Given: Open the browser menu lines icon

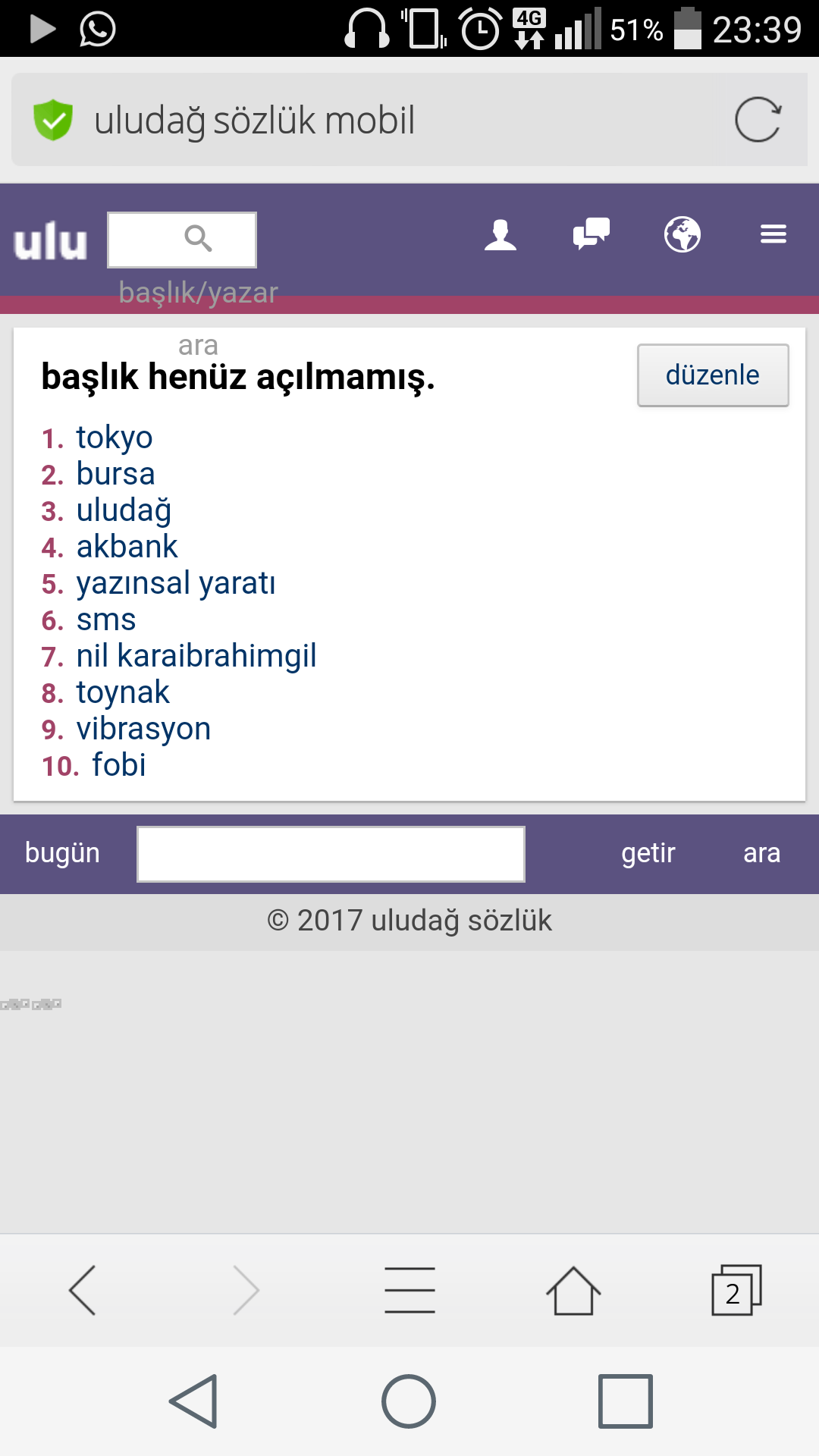Looking at the screenshot, I should tap(409, 1290).
